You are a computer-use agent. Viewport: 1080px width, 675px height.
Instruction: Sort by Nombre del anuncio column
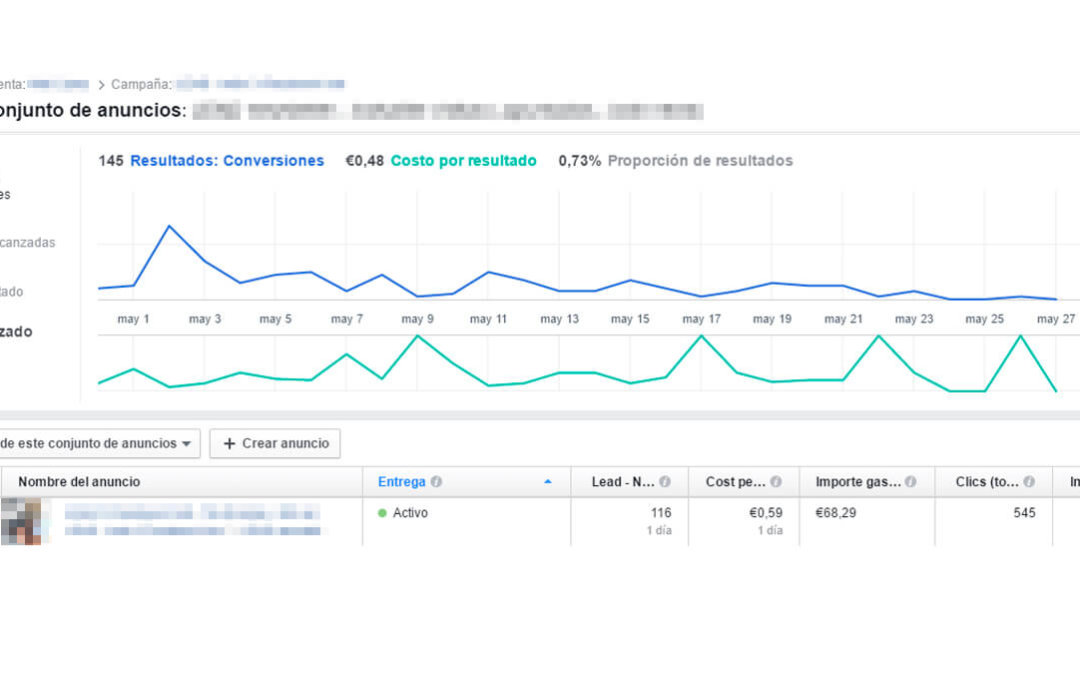[x=79, y=482]
